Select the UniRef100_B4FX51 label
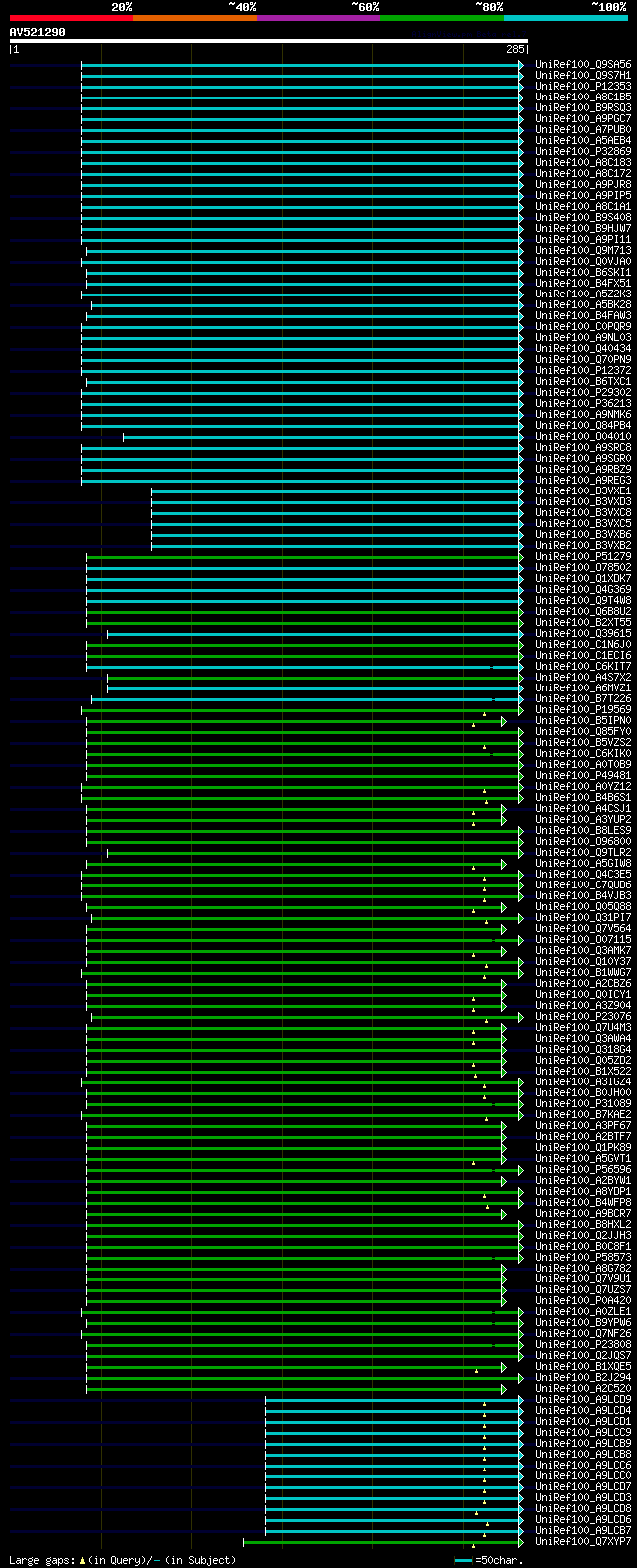 (x=583, y=283)
